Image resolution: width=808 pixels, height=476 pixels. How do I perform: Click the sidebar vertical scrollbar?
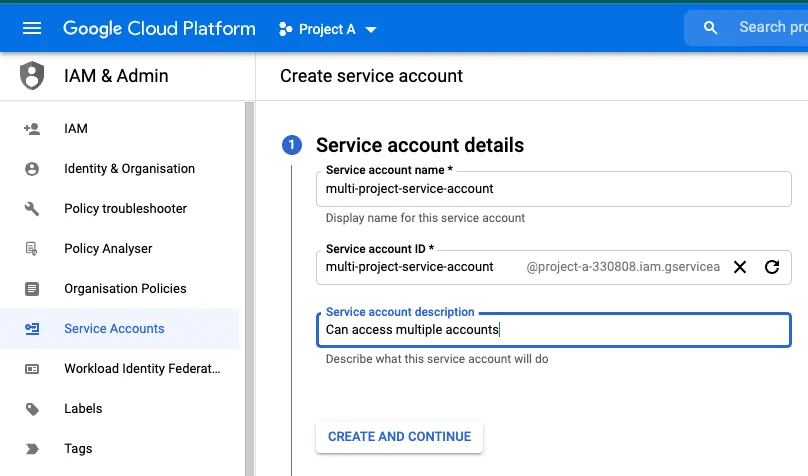(249, 288)
